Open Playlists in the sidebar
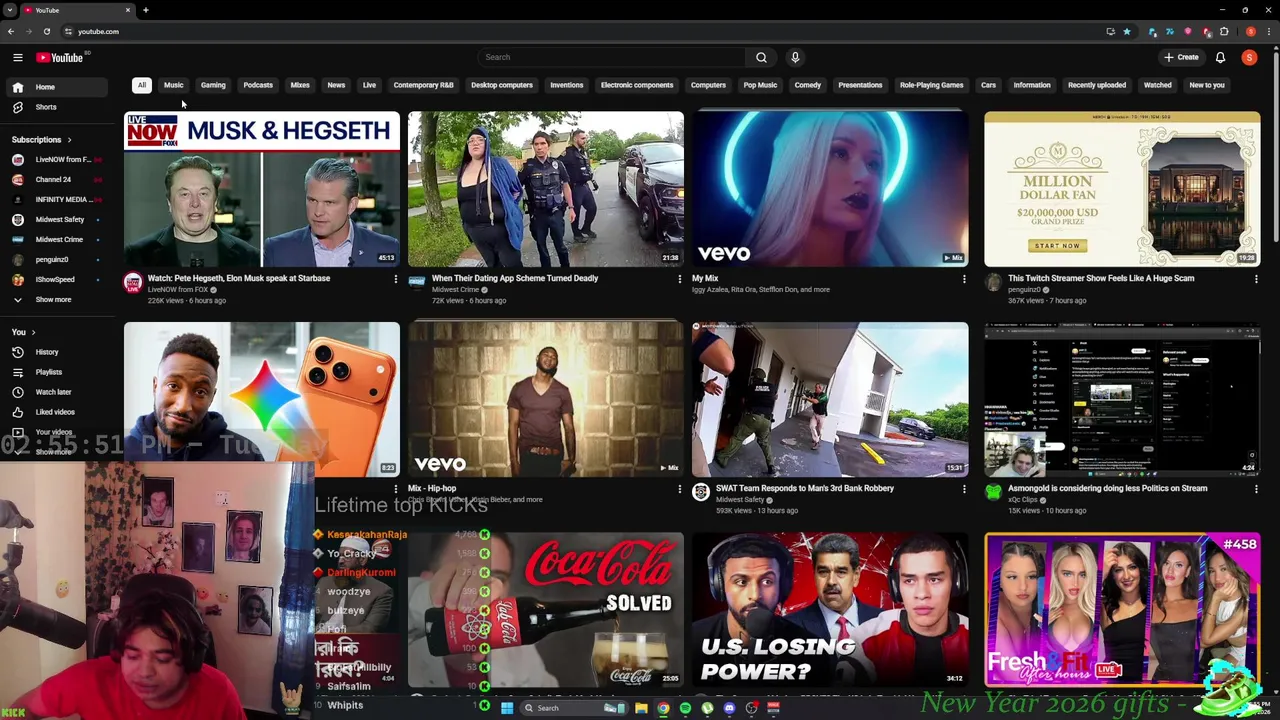1280x720 pixels. 55,372
